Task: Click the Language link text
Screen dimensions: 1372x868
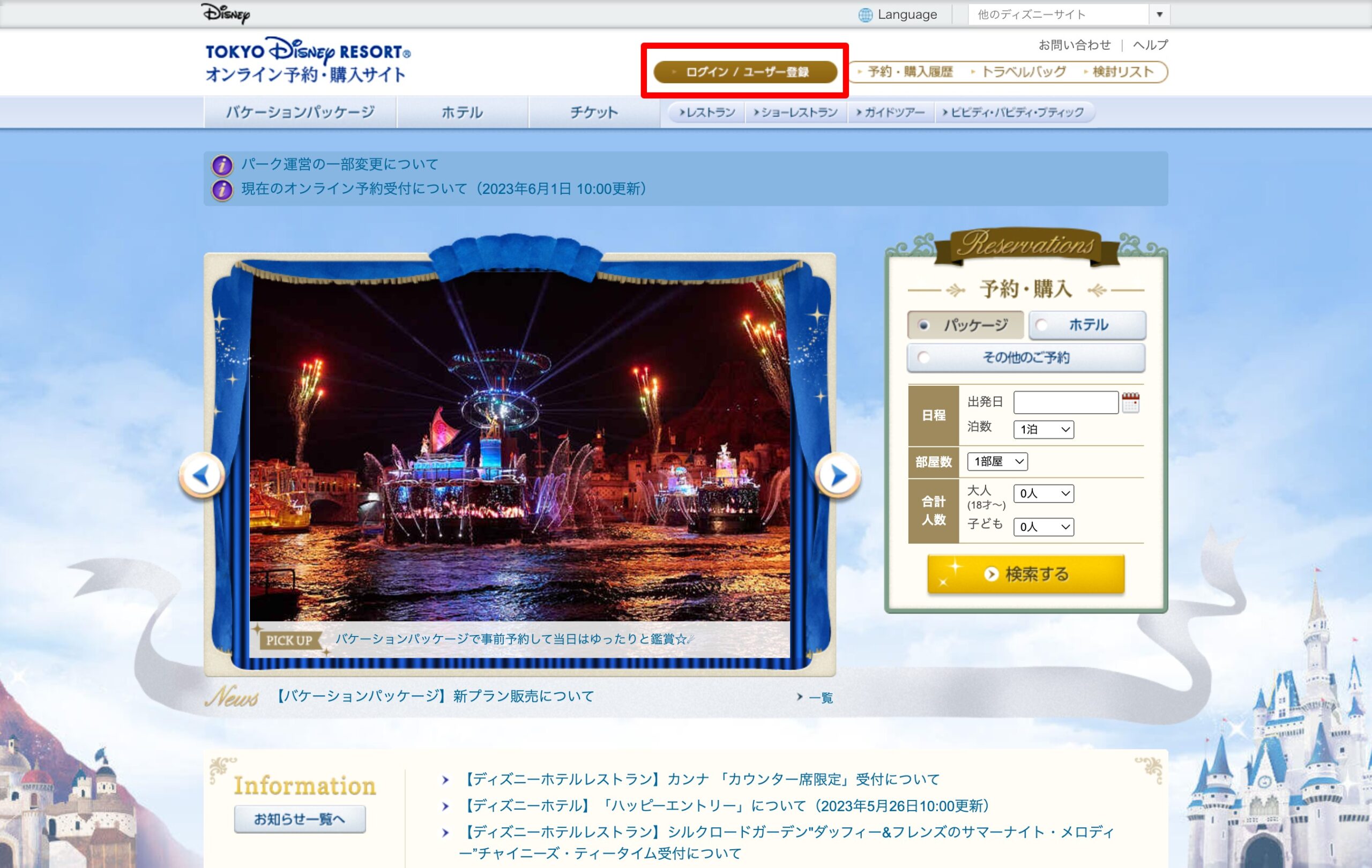Action: coord(907,15)
